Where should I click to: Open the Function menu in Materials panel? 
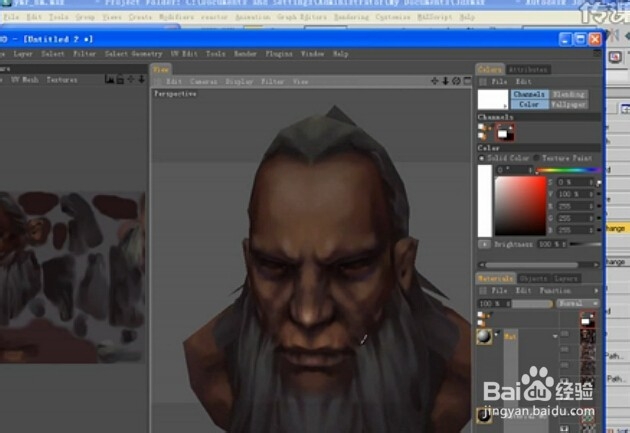pyautogui.click(x=555, y=290)
